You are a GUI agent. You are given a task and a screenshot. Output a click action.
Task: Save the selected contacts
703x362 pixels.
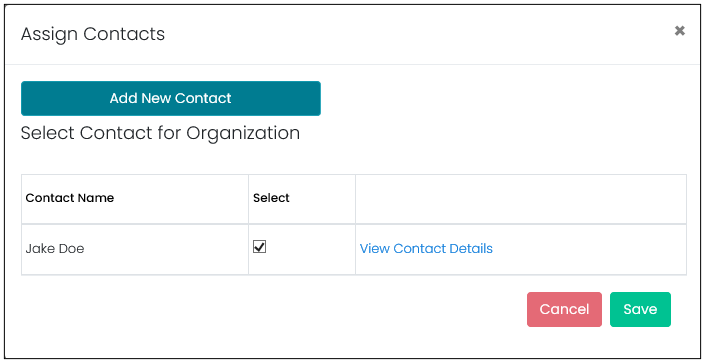coord(640,309)
